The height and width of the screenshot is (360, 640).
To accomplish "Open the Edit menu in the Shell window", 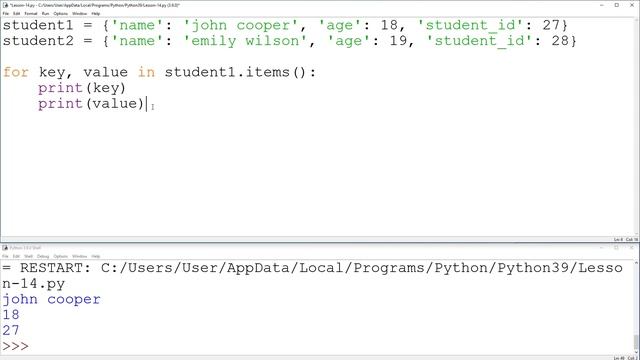I will coord(16,256).
